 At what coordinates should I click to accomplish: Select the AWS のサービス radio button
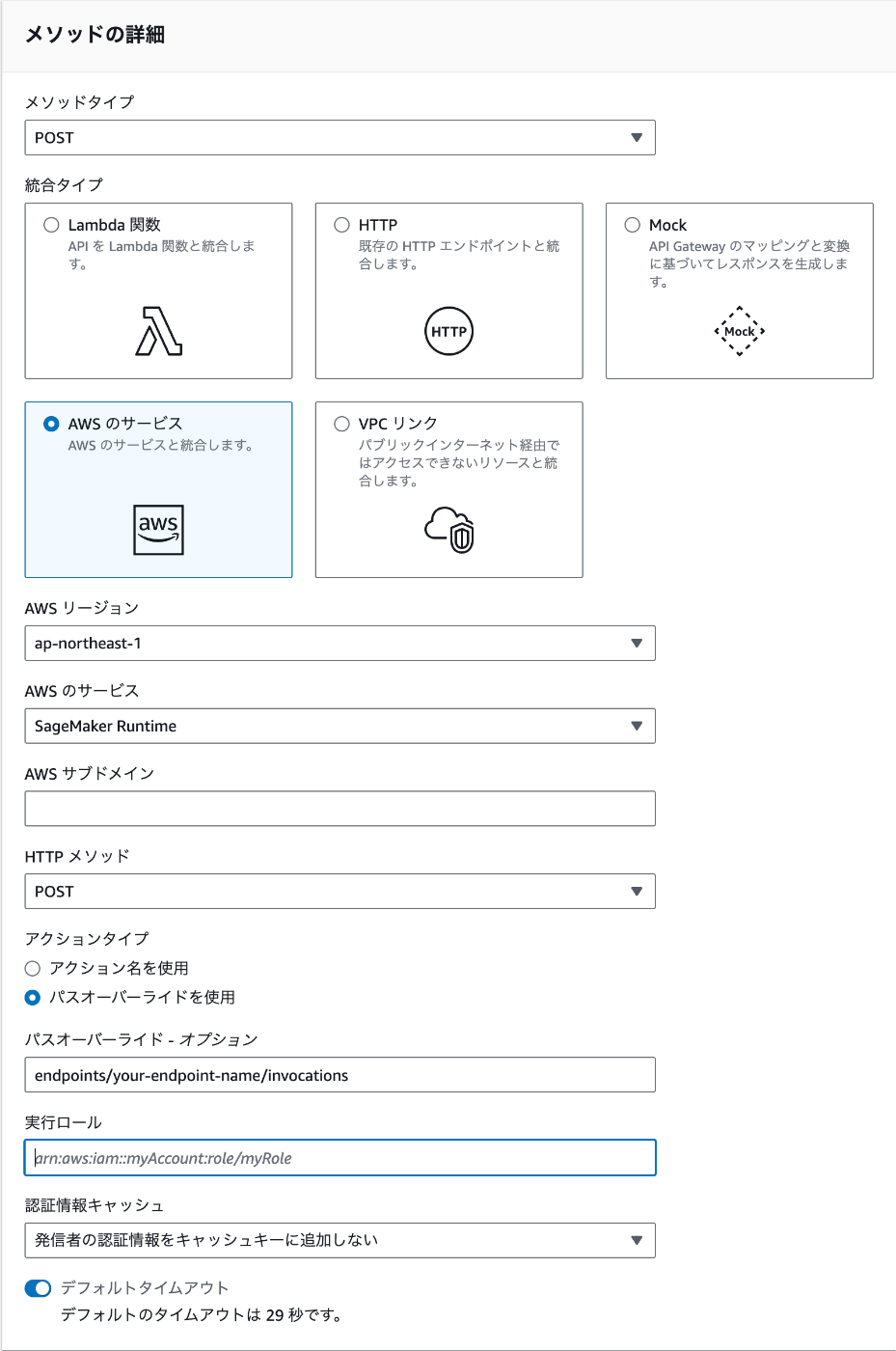pos(52,424)
